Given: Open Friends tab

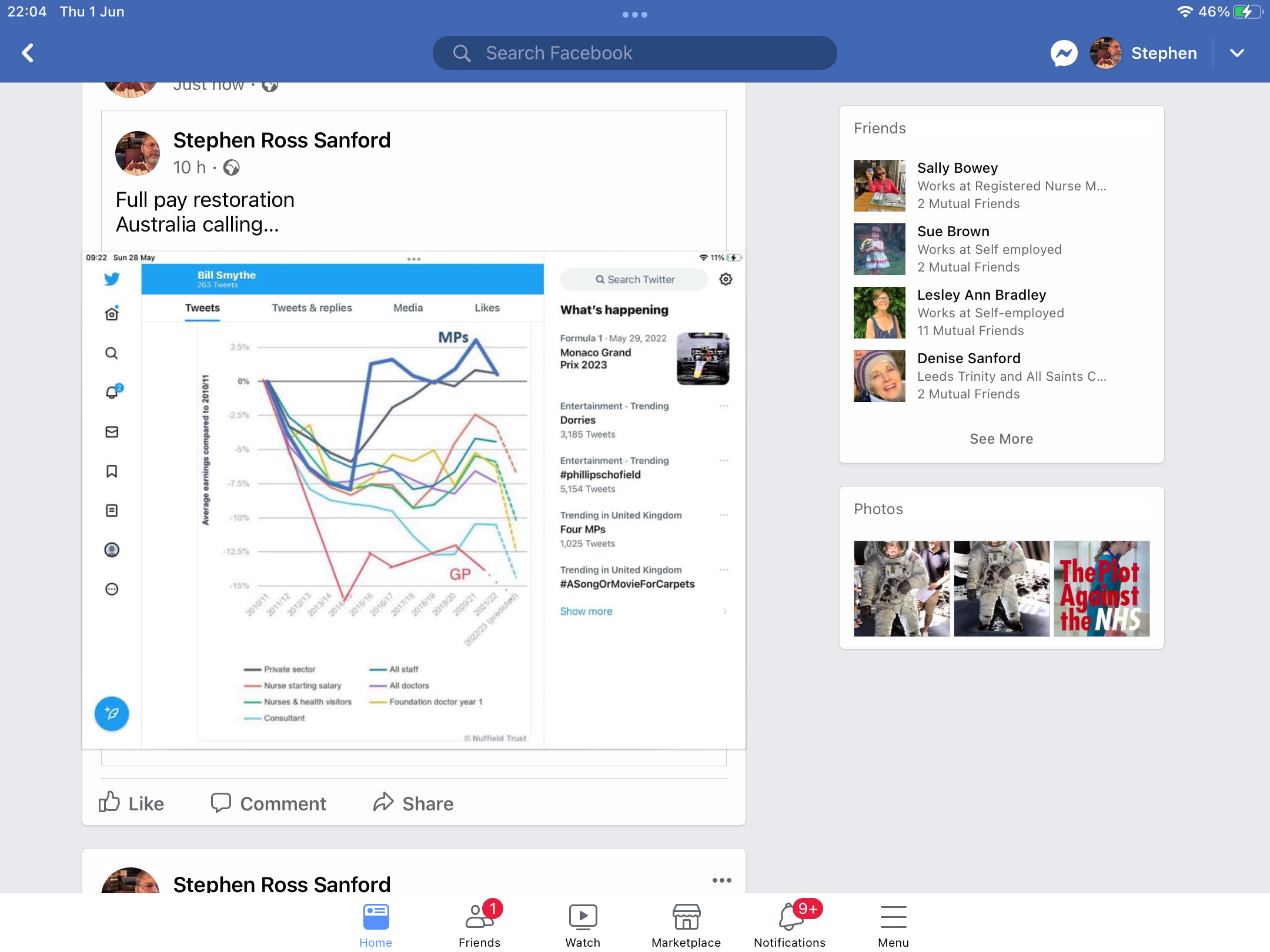Looking at the screenshot, I should [479, 925].
